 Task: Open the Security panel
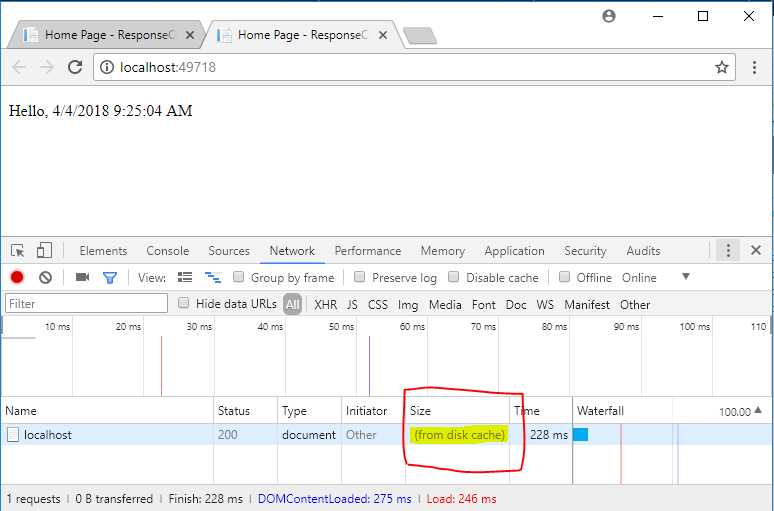pyautogui.click(x=585, y=251)
